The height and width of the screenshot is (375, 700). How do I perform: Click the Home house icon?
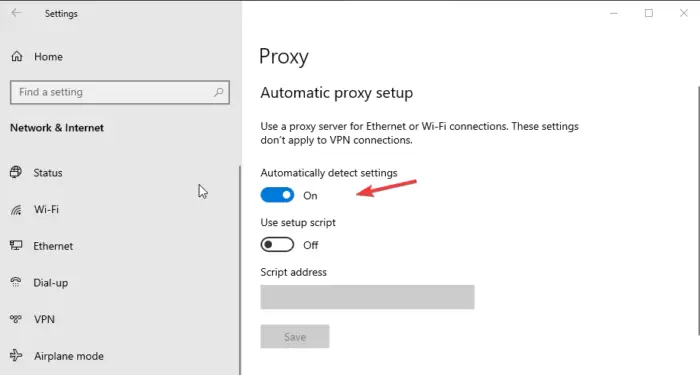click(x=17, y=56)
